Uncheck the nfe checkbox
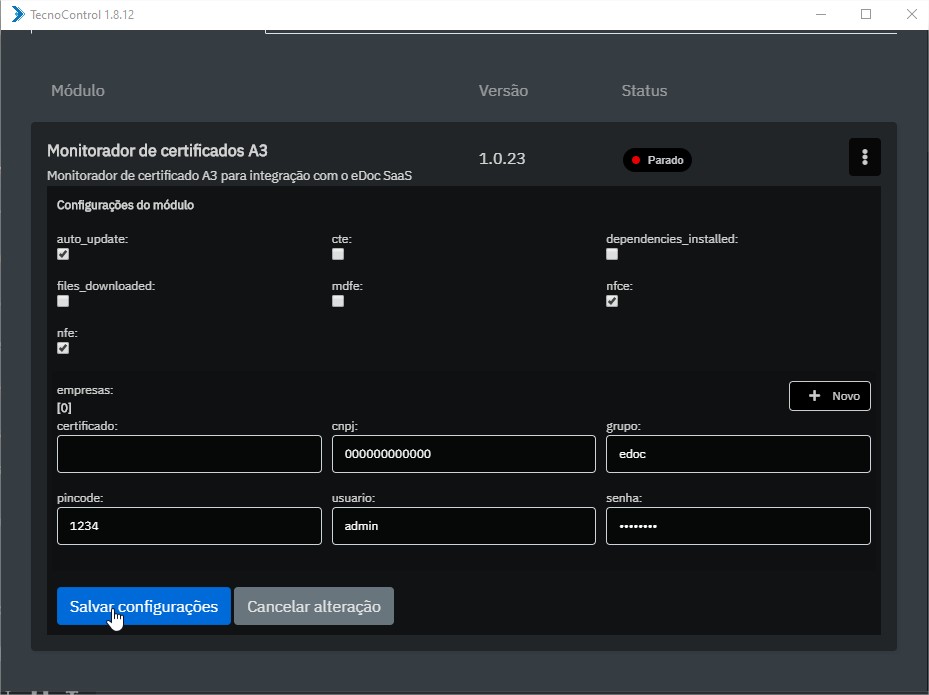929x695 pixels. click(63, 348)
